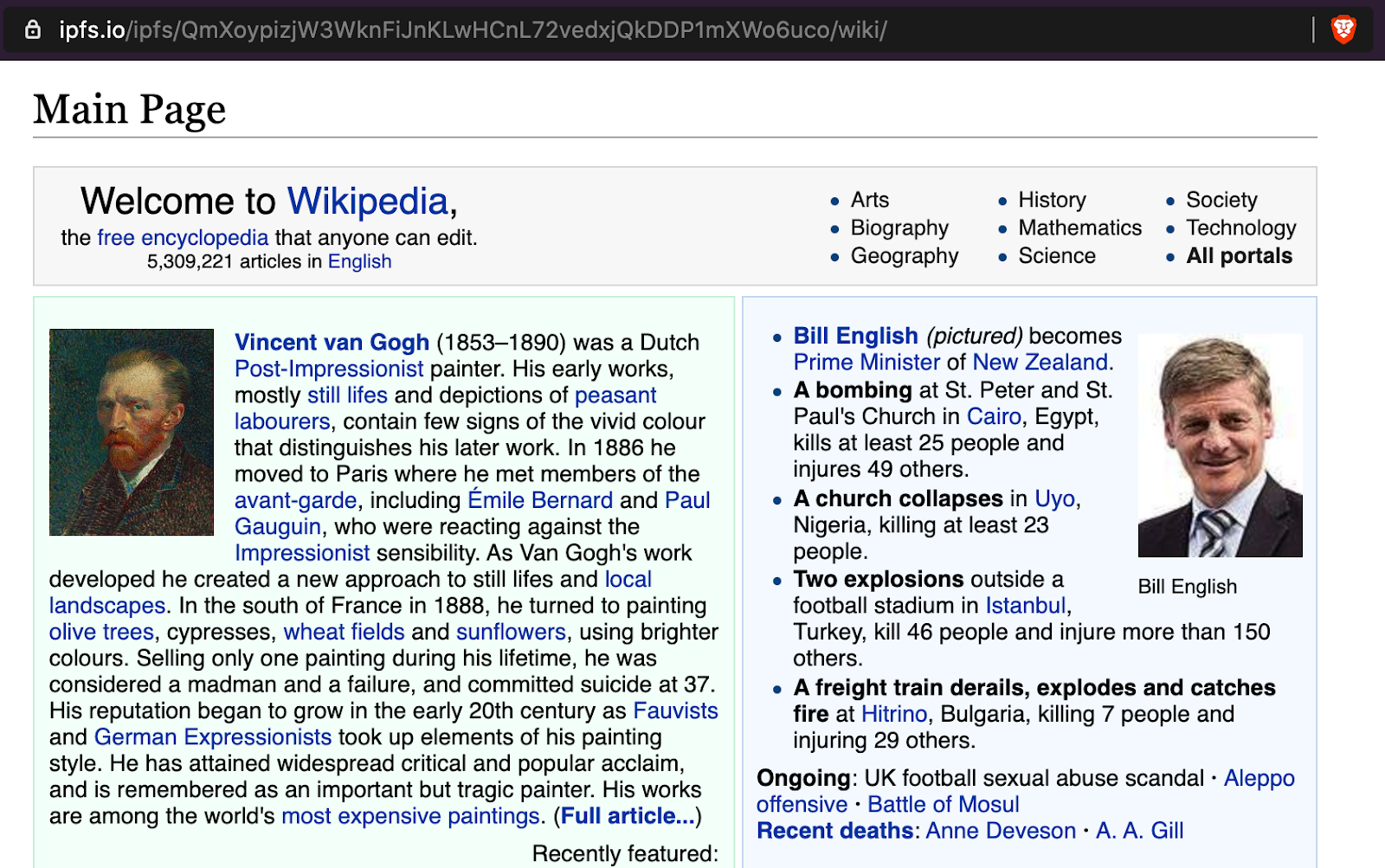Viewport: 1385px width, 868px height.
Task: Open the 'A bombing' news link
Action: point(853,389)
